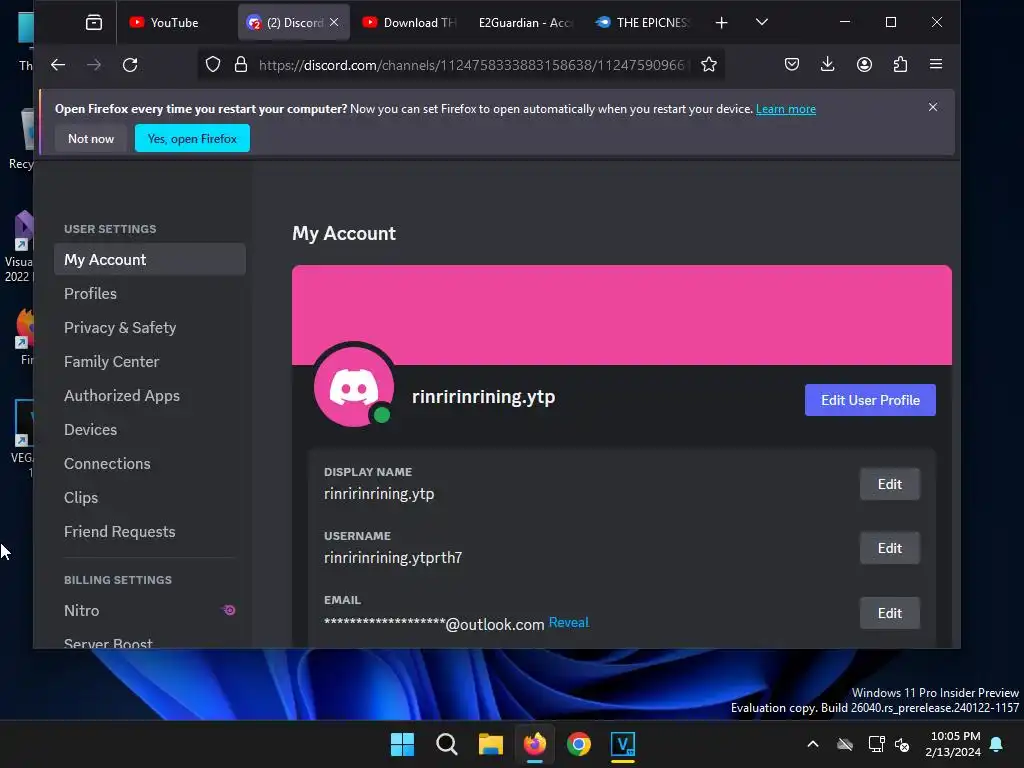The height and width of the screenshot is (768, 1024).
Task: Open a new browser tab
Action: click(x=721, y=23)
